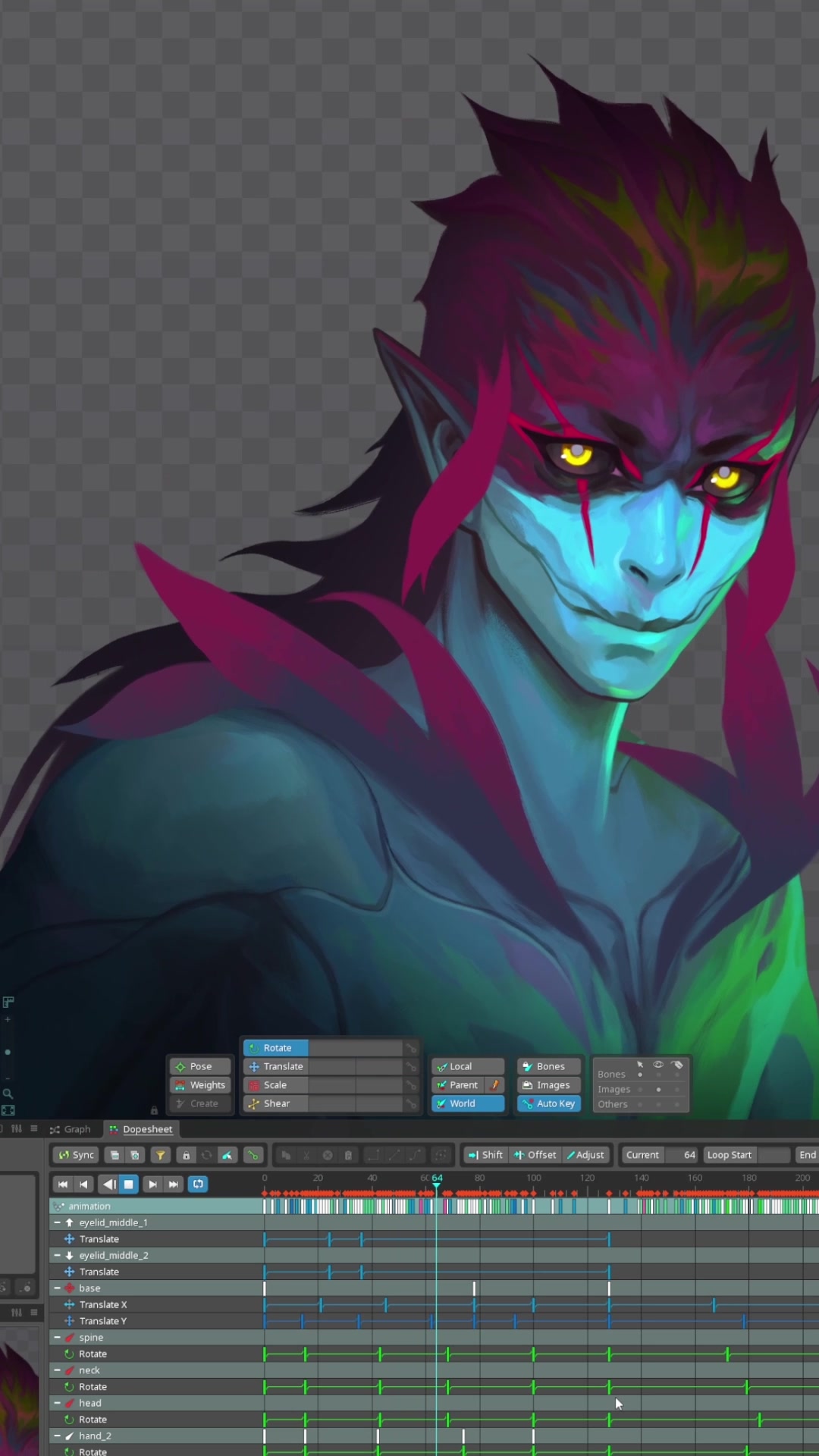Screen dimensions: 819x1456
Task: Click the pencil icon beside Parent
Action: click(x=494, y=1085)
